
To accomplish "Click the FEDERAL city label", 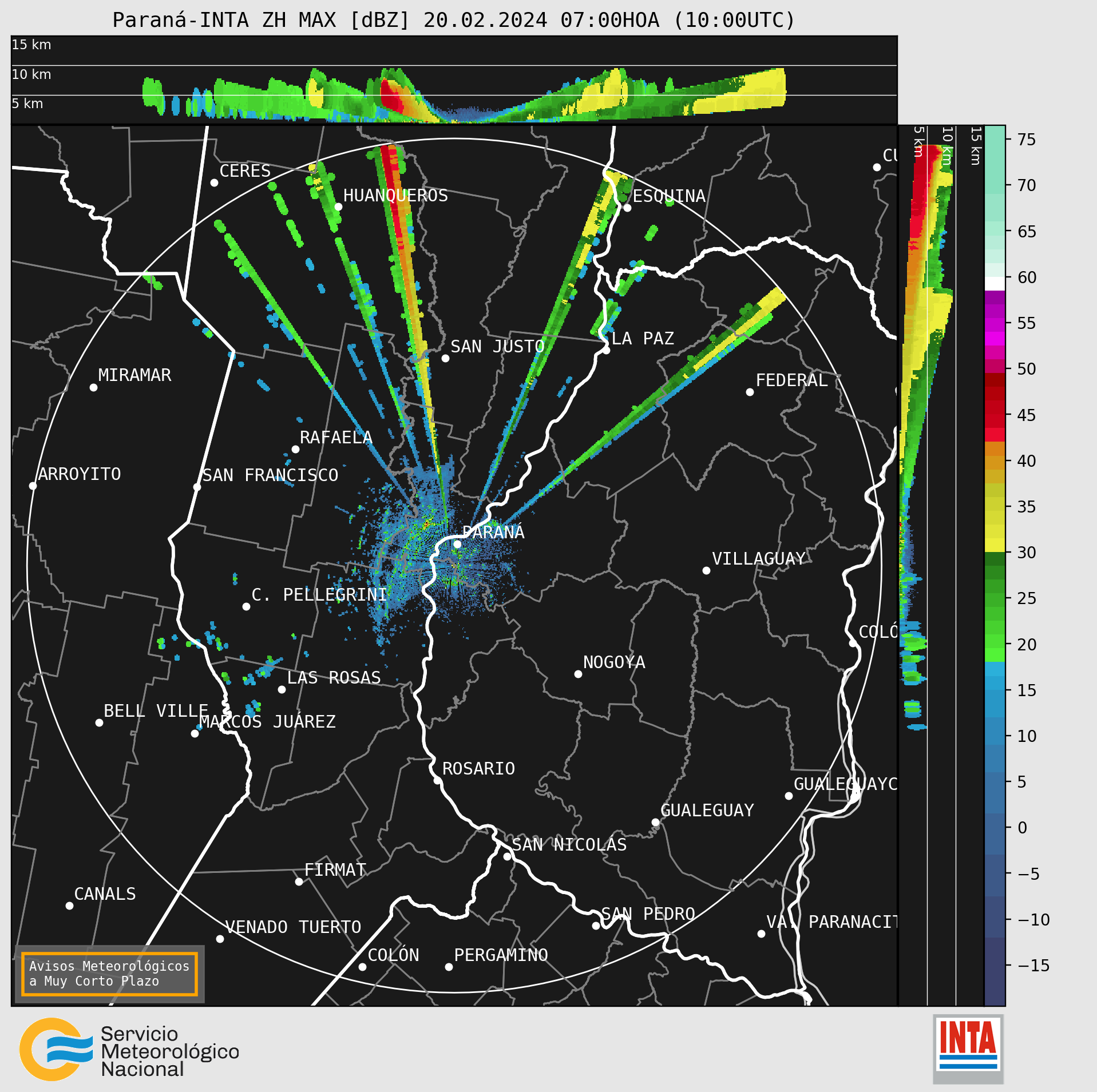I will click(792, 380).
